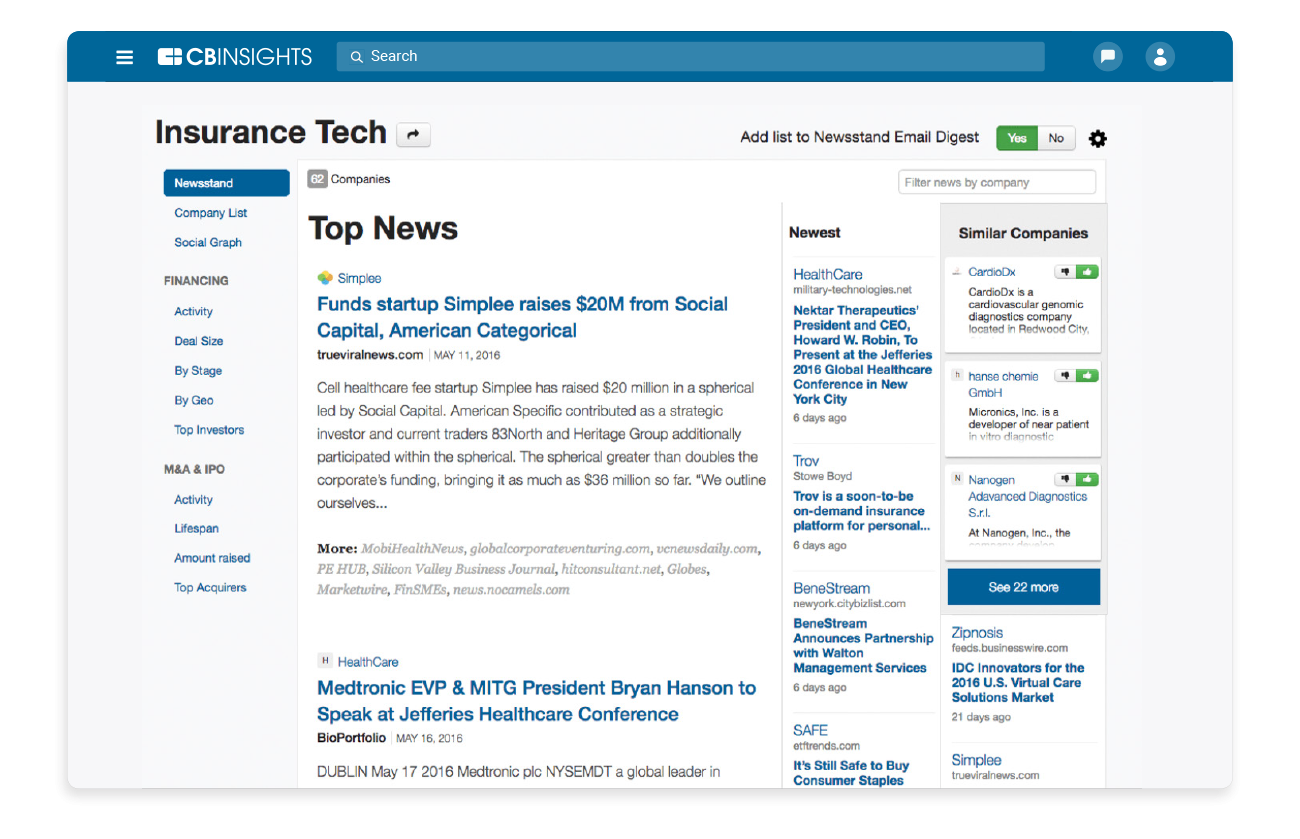Click HealthCare company link in Newest
The height and width of the screenshot is (839, 1300).
click(x=828, y=274)
